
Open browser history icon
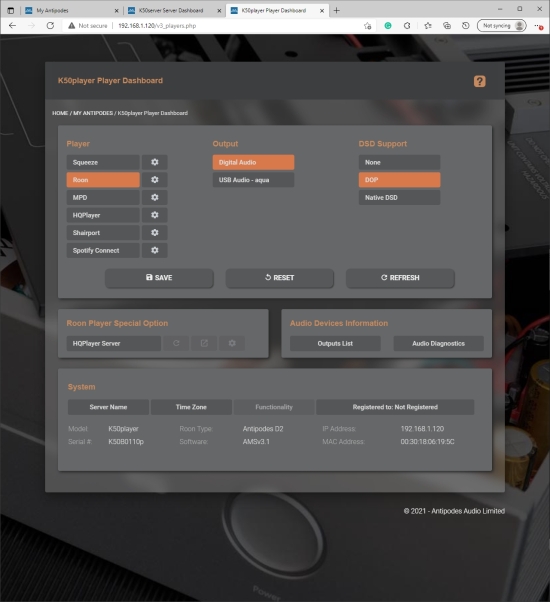(466, 26)
